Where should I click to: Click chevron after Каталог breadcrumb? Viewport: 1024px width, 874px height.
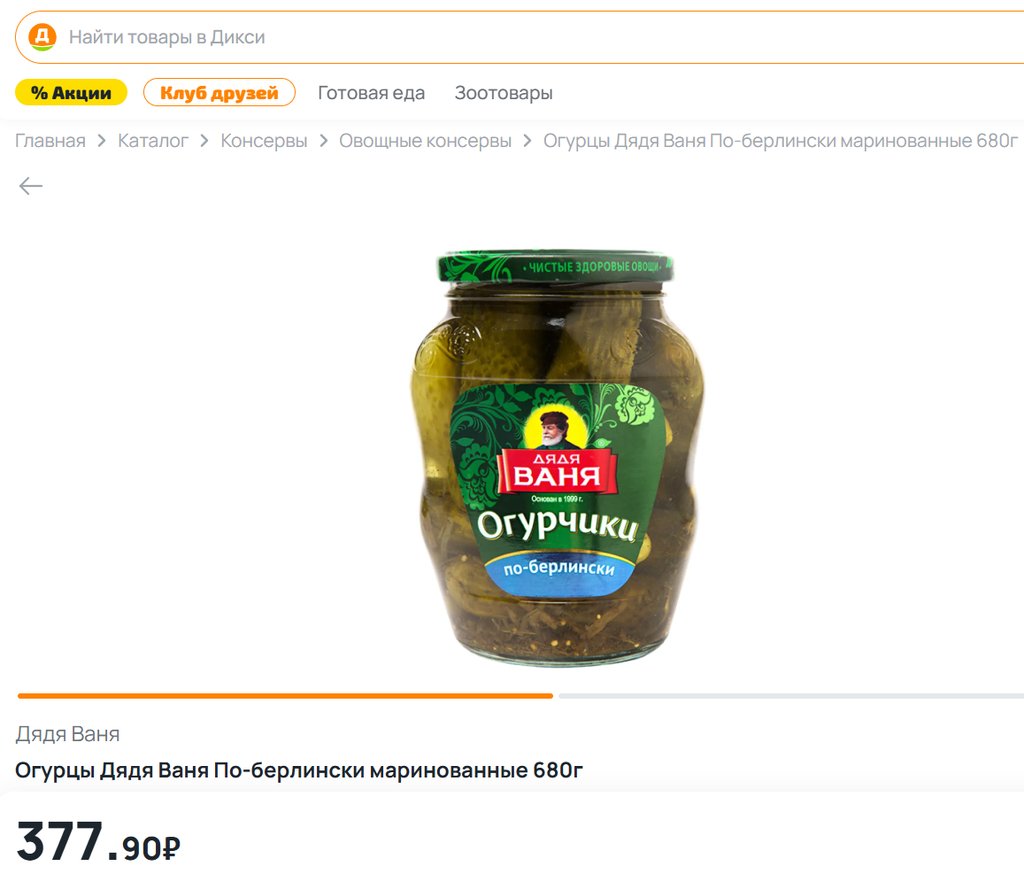tap(204, 140)
